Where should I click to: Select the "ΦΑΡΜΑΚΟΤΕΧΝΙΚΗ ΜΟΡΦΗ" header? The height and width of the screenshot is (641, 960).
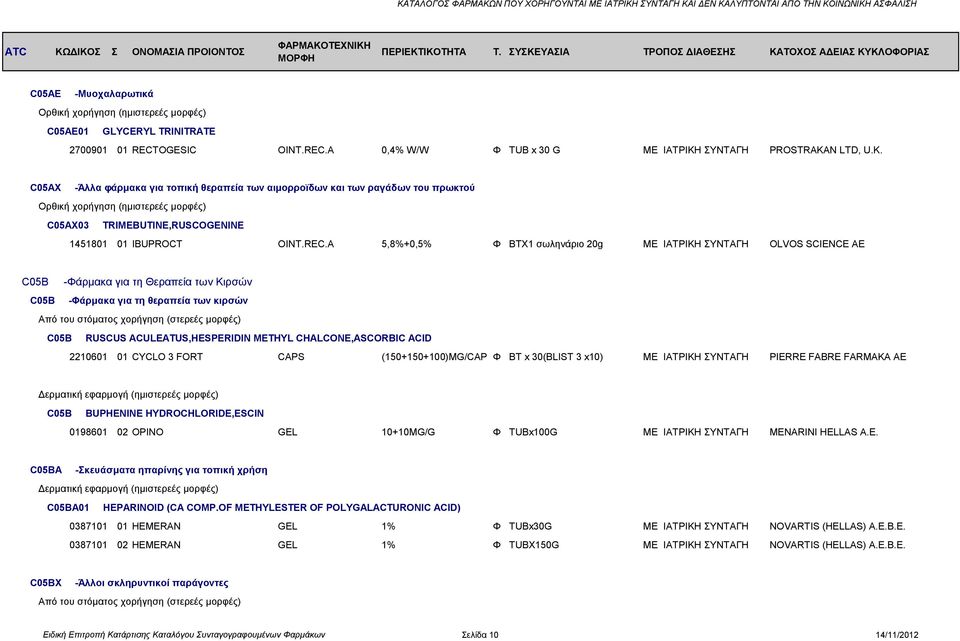click(324, 51)
